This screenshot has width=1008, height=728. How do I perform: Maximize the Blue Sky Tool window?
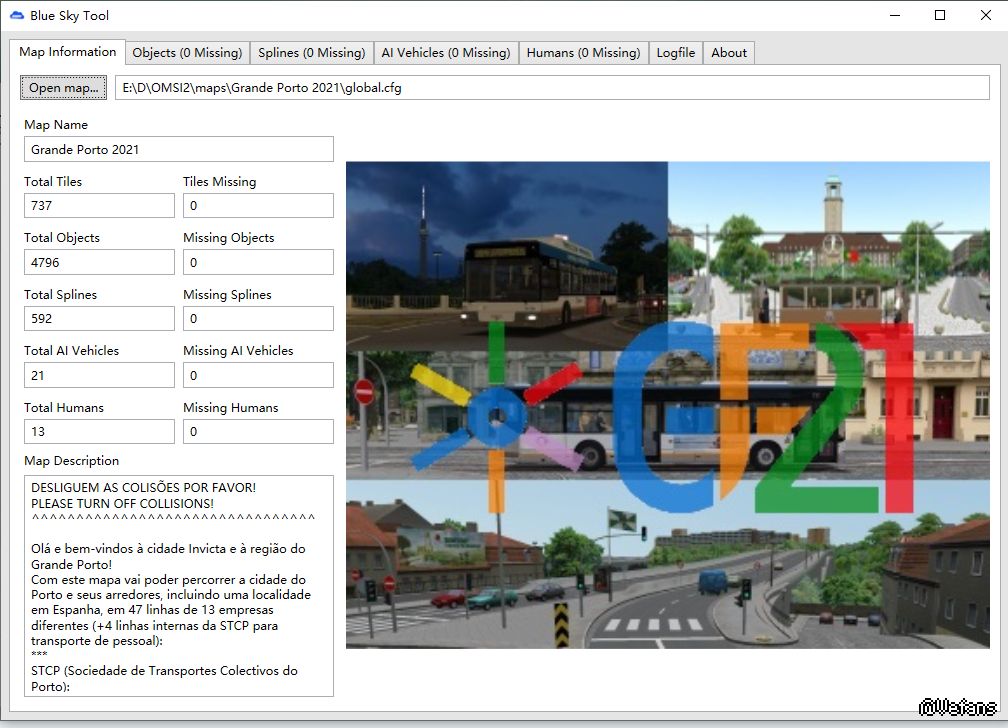940,15
